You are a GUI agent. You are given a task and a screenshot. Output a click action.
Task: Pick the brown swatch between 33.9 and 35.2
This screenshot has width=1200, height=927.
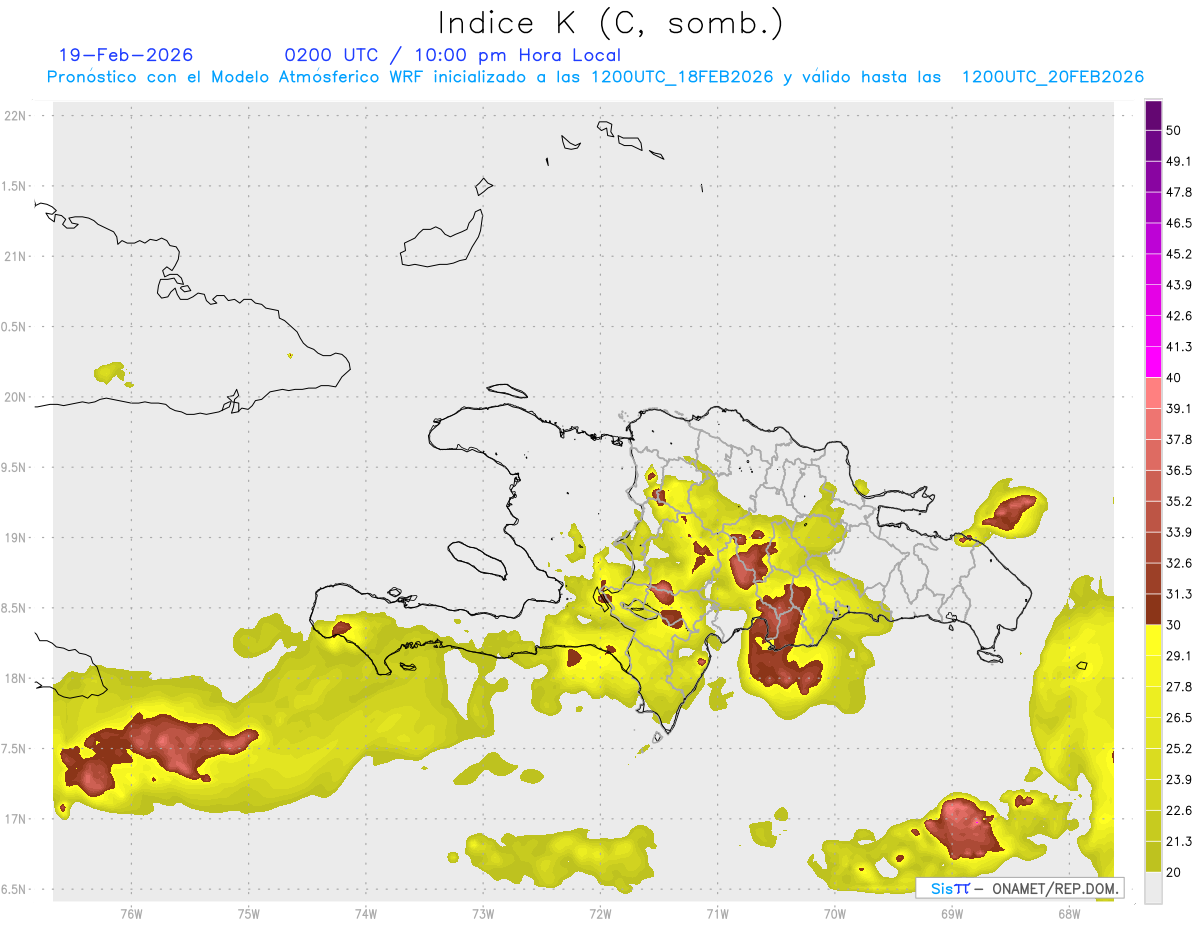pos(1153,516)
